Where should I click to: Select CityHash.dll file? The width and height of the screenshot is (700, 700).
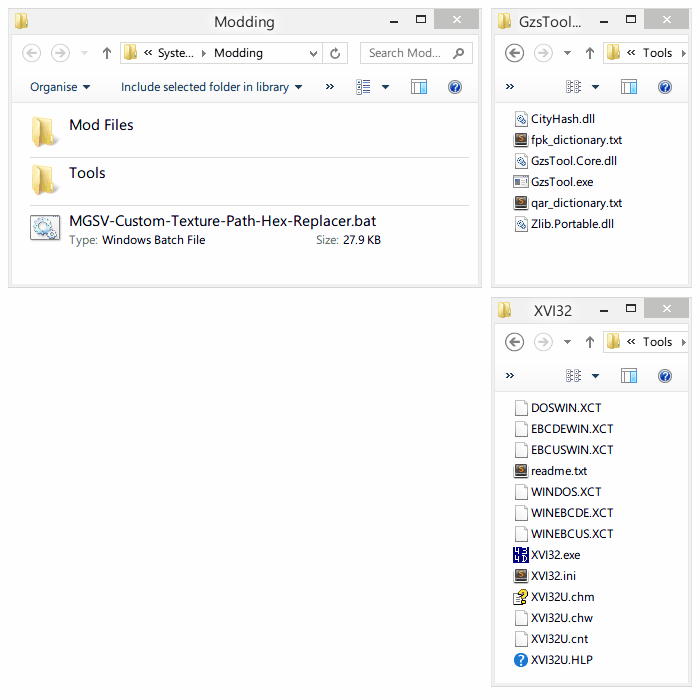pyautogui.click(x=555, y=119)
